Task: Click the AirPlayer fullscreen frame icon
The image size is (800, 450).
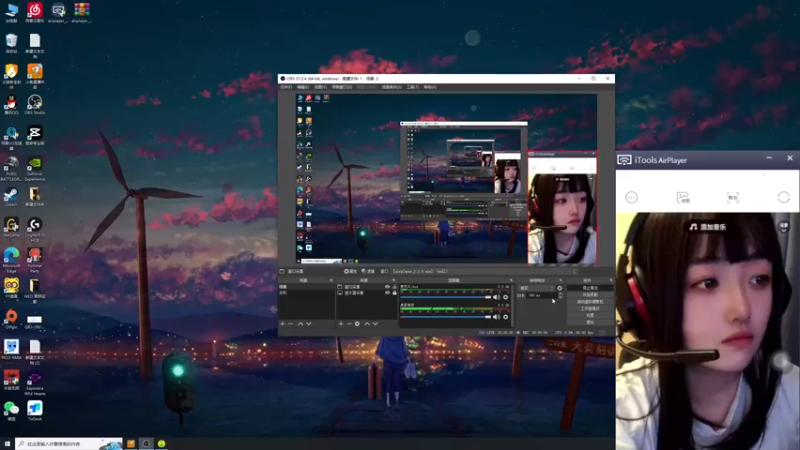Action: click(733, 197)
